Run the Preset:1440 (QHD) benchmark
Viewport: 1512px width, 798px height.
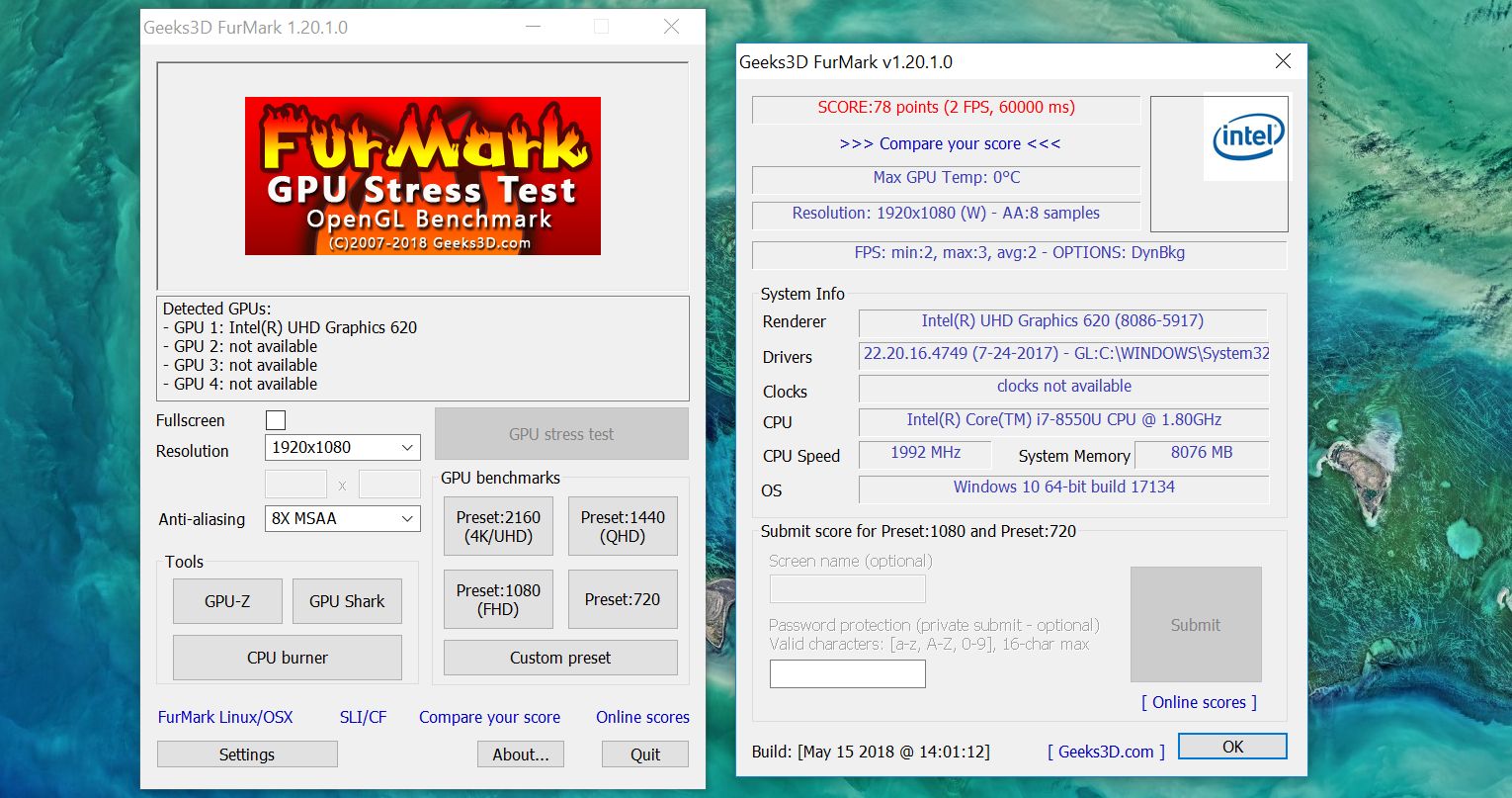coord(623,527)
